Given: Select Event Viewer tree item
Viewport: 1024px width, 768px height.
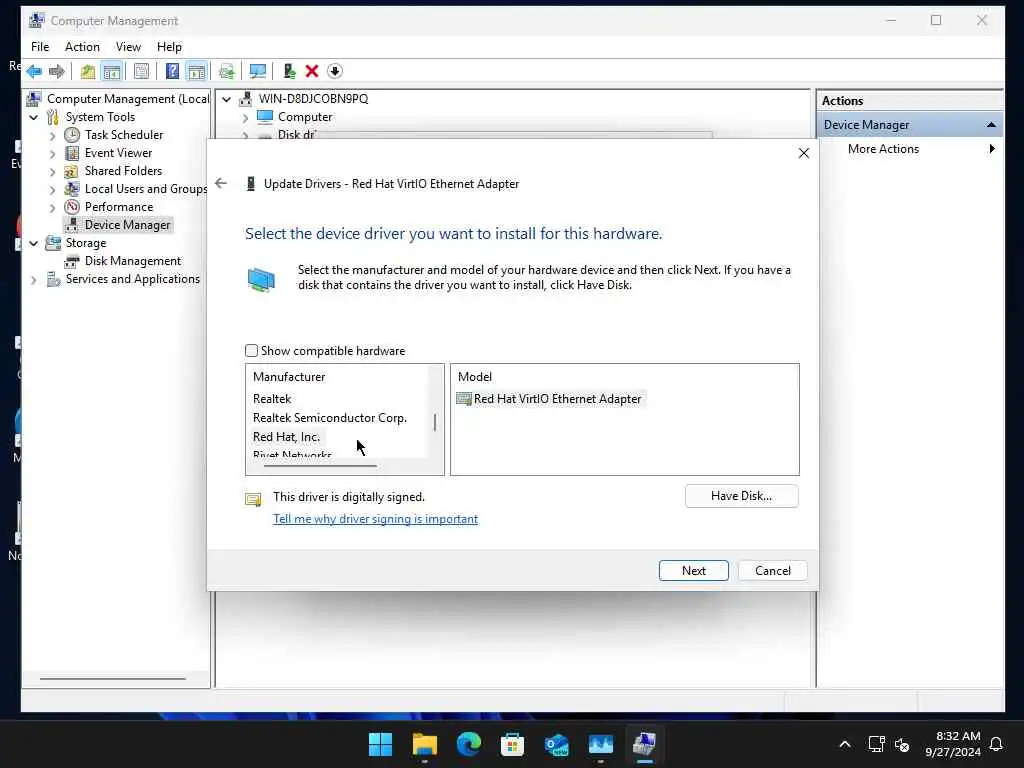Looking at the screenshot, I should (x=118, y=153).
